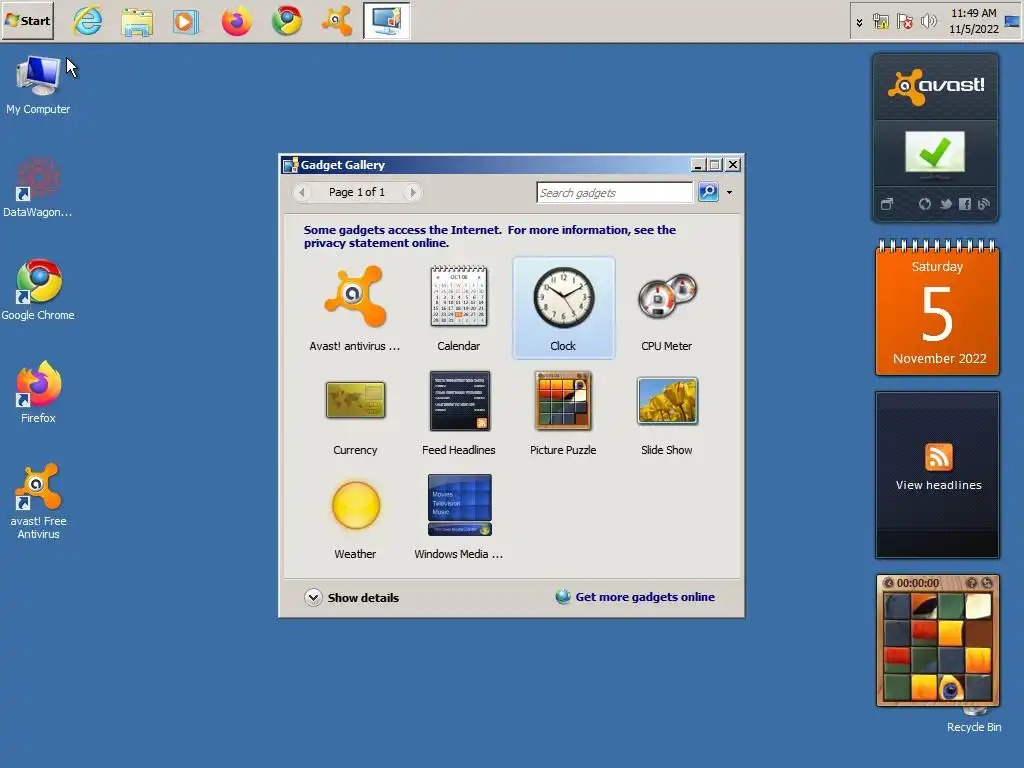Open My Computer desktop icon

pos(38,86)
